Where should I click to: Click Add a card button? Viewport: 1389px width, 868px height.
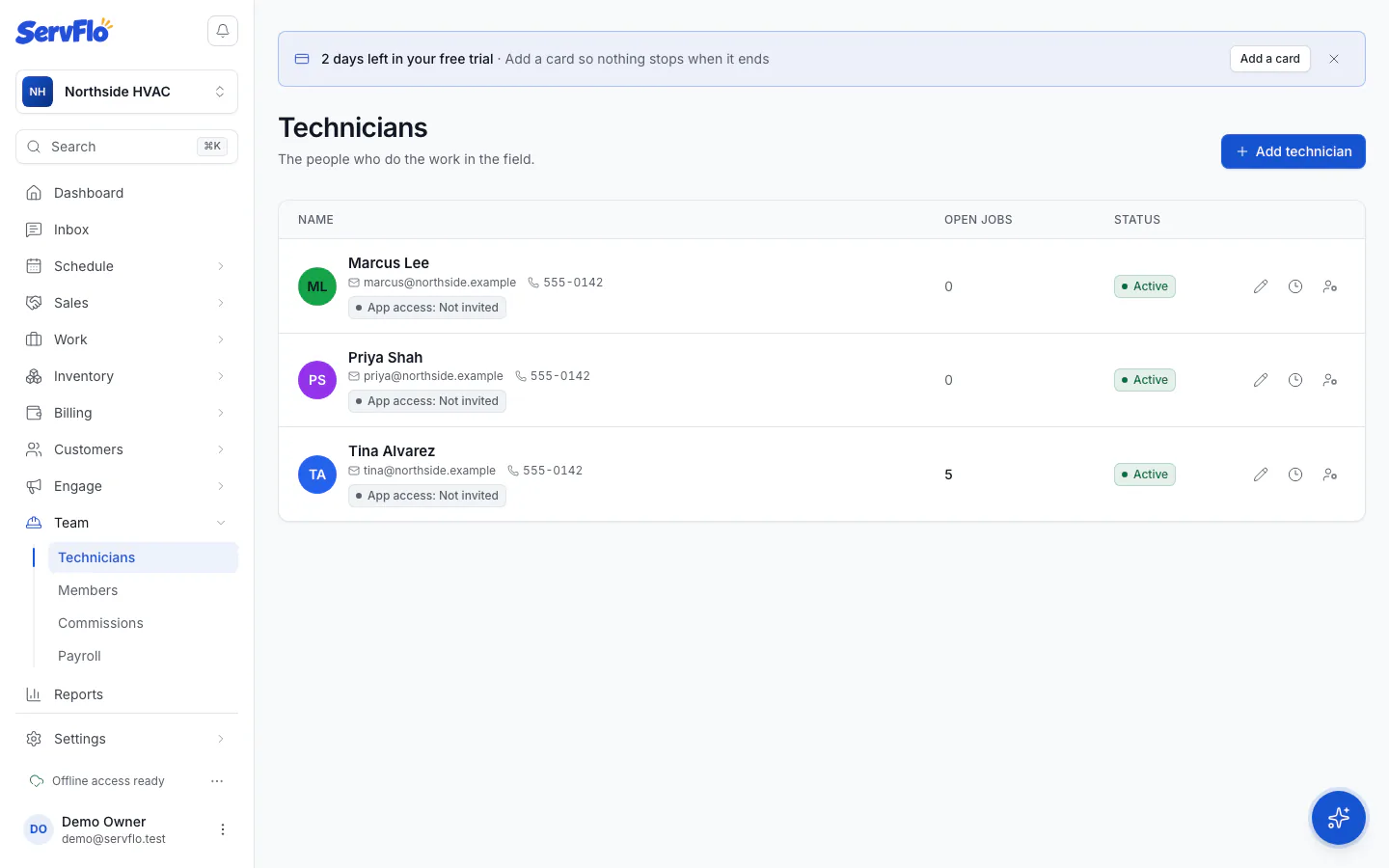click(1270, 59)
